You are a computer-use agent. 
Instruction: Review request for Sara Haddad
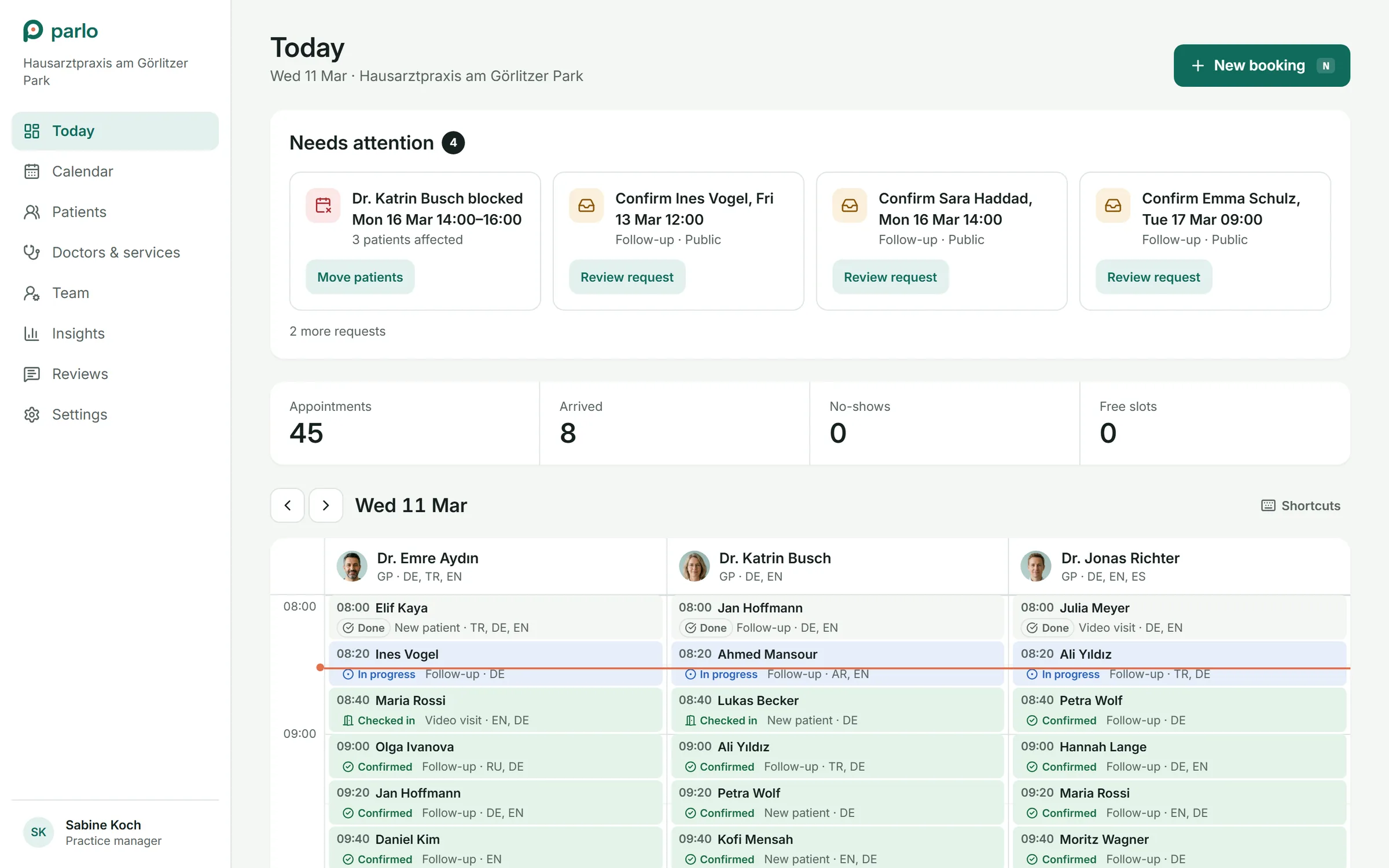click(890, 277)
